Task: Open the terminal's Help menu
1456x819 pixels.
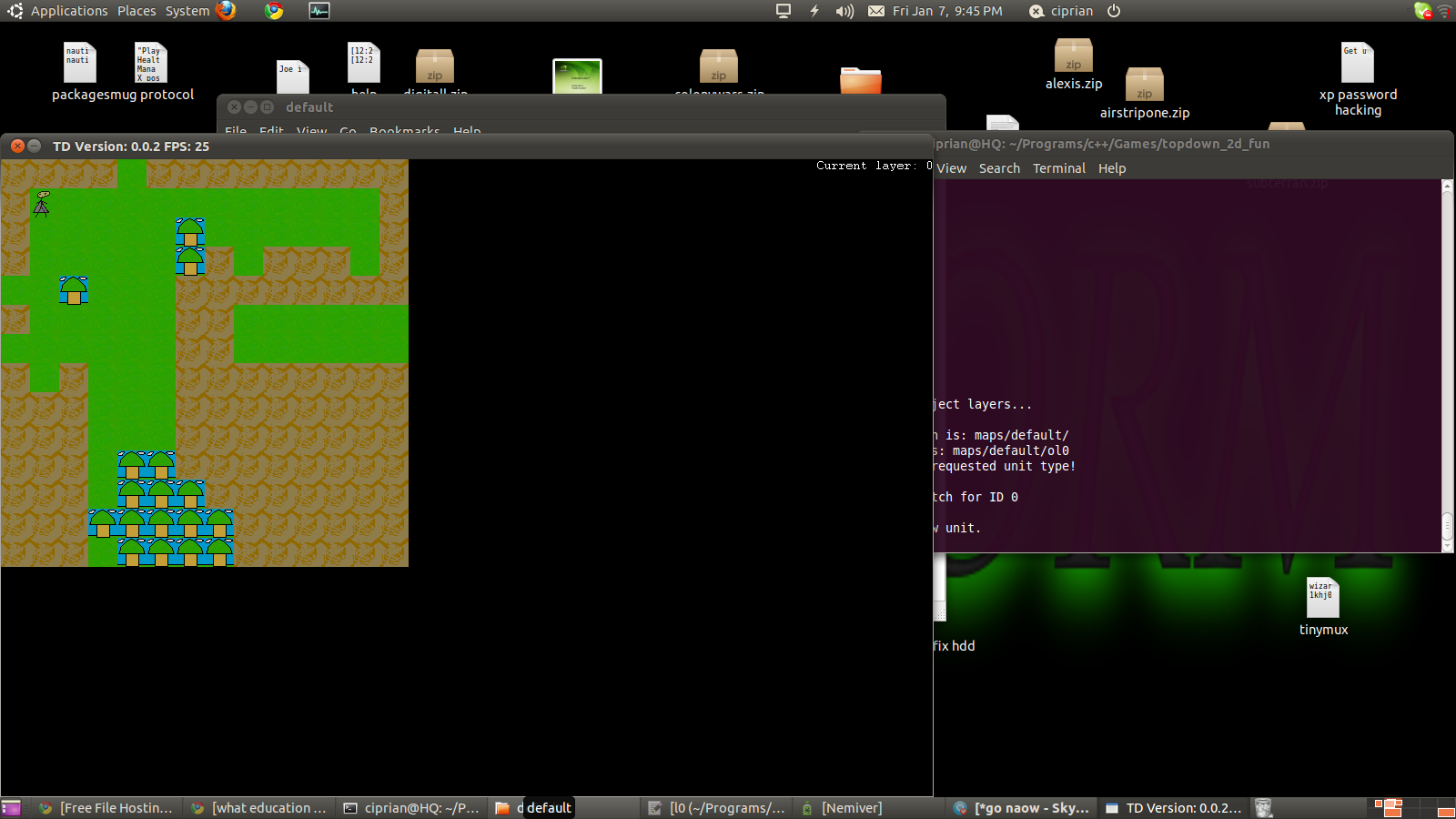Action: 1112,168
